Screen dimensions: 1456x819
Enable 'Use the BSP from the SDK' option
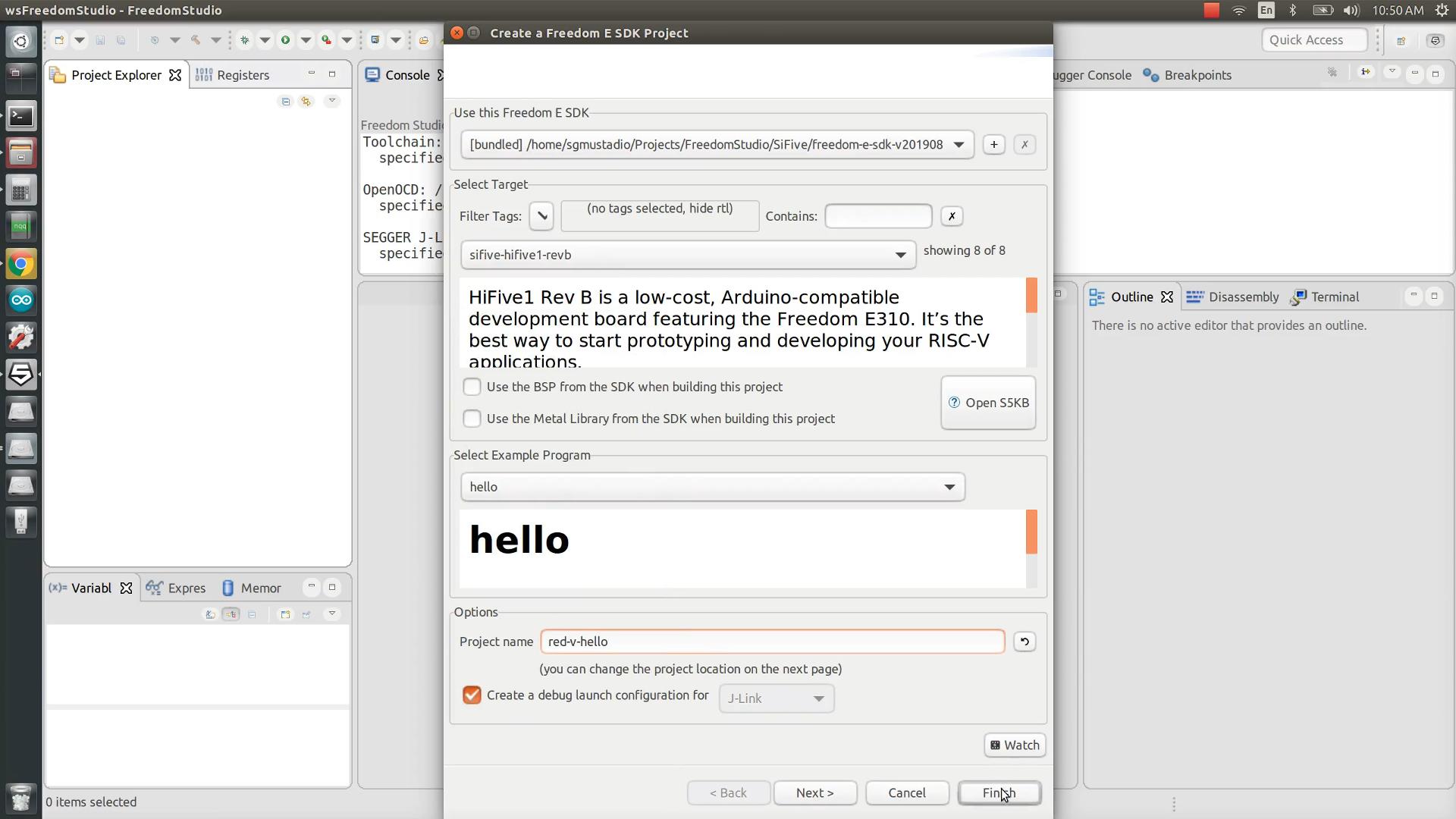[x=472, y=386]
